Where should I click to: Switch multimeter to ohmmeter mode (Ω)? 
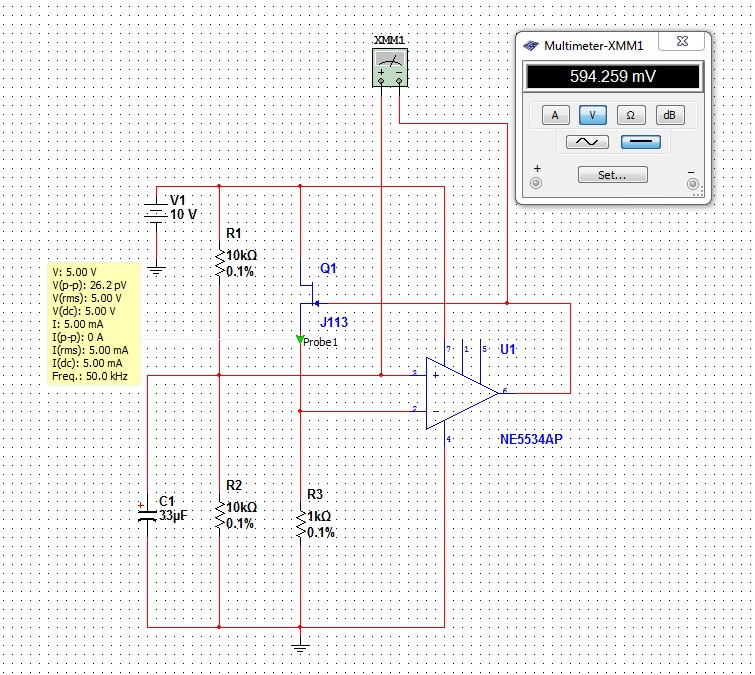pos(630,115)
